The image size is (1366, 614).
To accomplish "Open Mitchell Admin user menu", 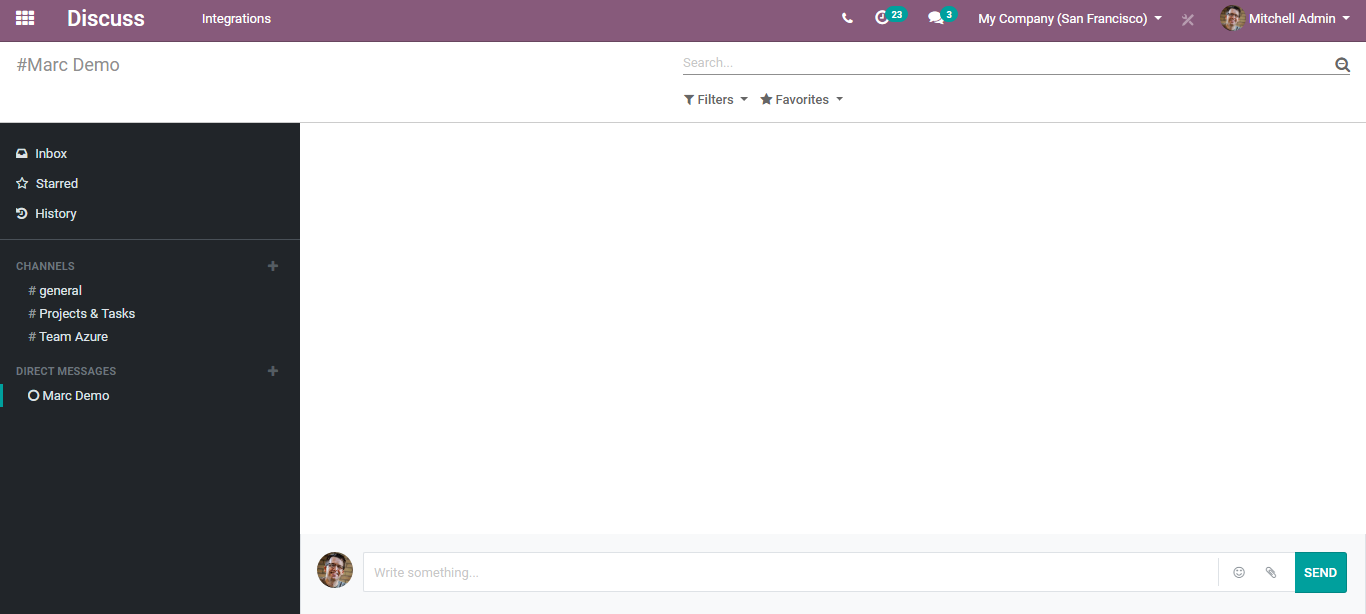I will (x=1284, y=18).
